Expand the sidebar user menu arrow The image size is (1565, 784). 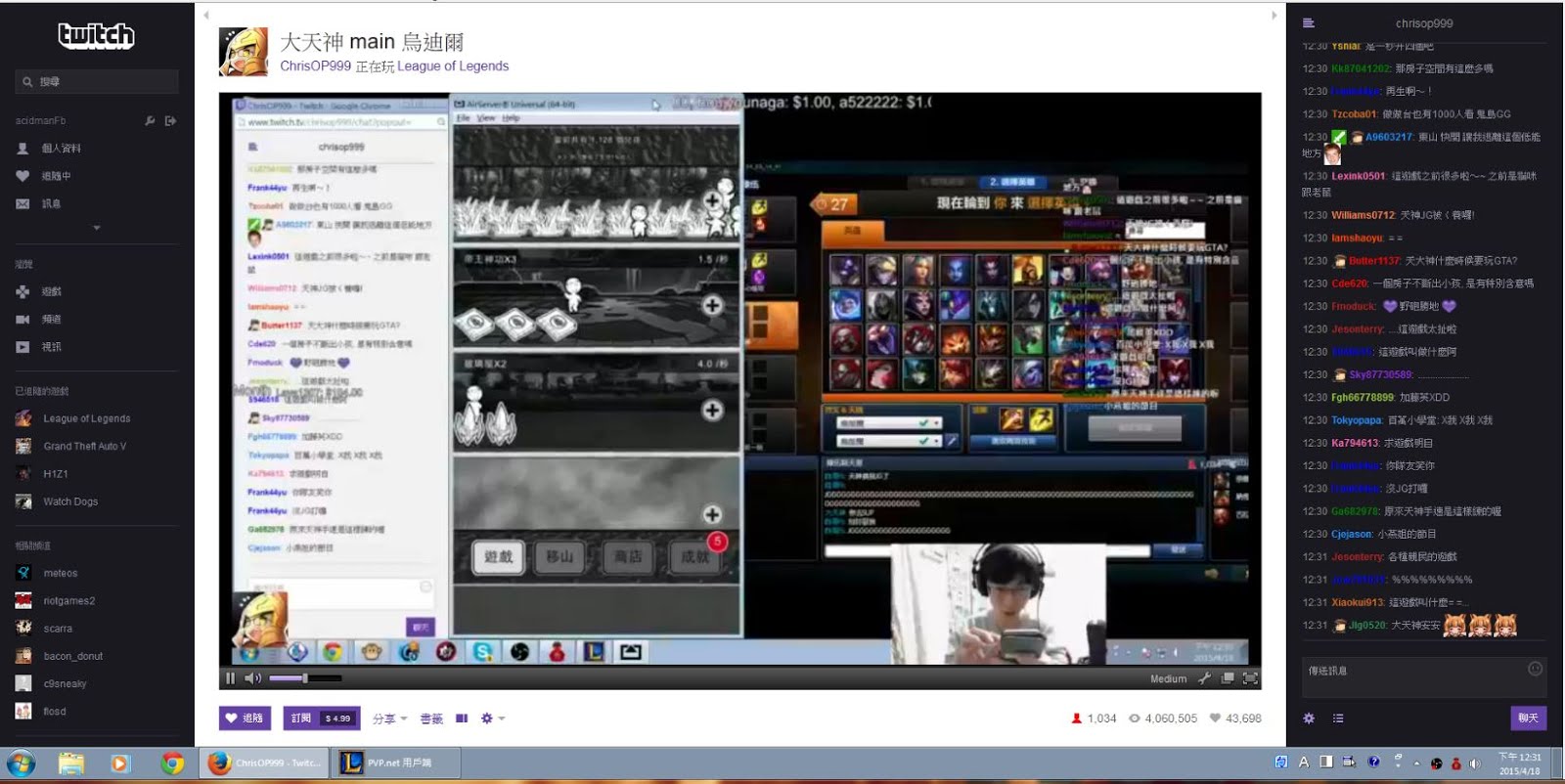(97, 228)
